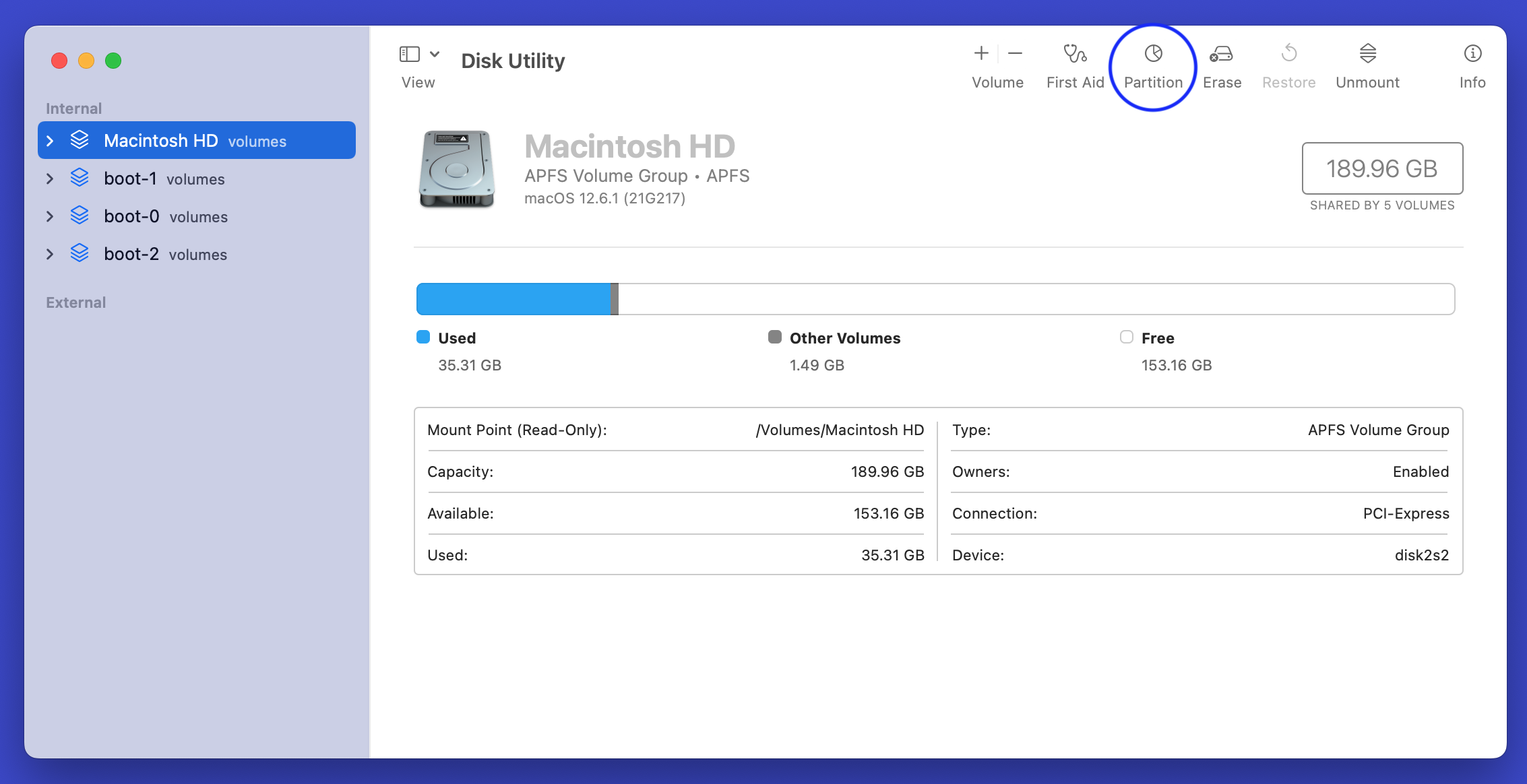
Task: Close the window with the red button
Action: tap(59, 61)
